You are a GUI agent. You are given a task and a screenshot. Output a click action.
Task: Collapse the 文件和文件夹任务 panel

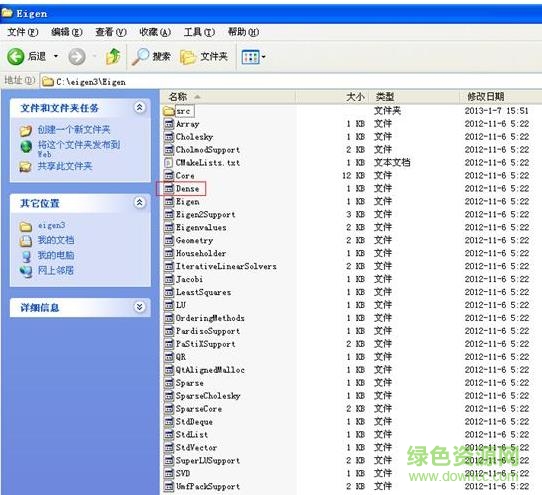tap(139, 108)
